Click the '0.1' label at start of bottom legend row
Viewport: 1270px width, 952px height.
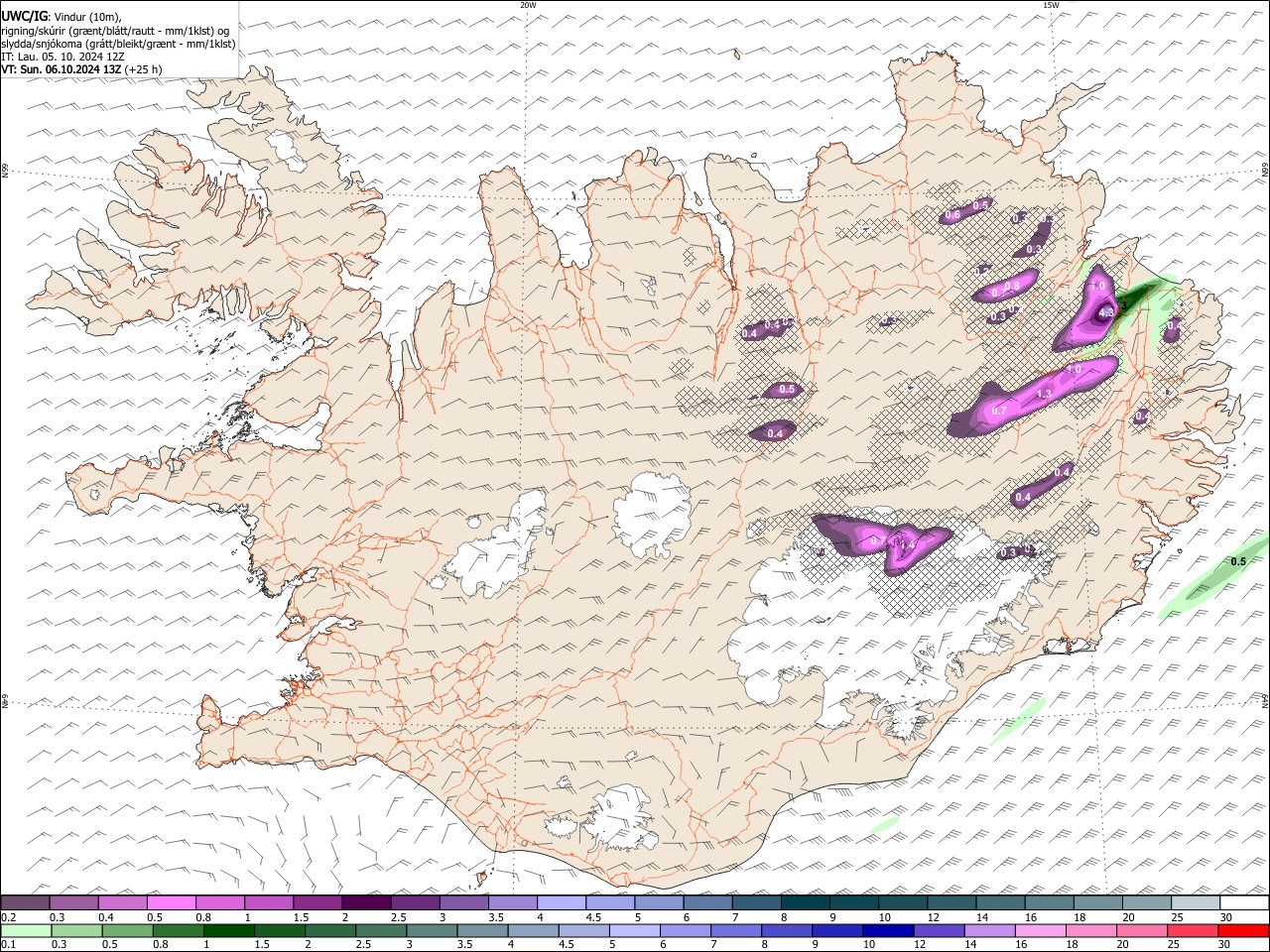8,944
